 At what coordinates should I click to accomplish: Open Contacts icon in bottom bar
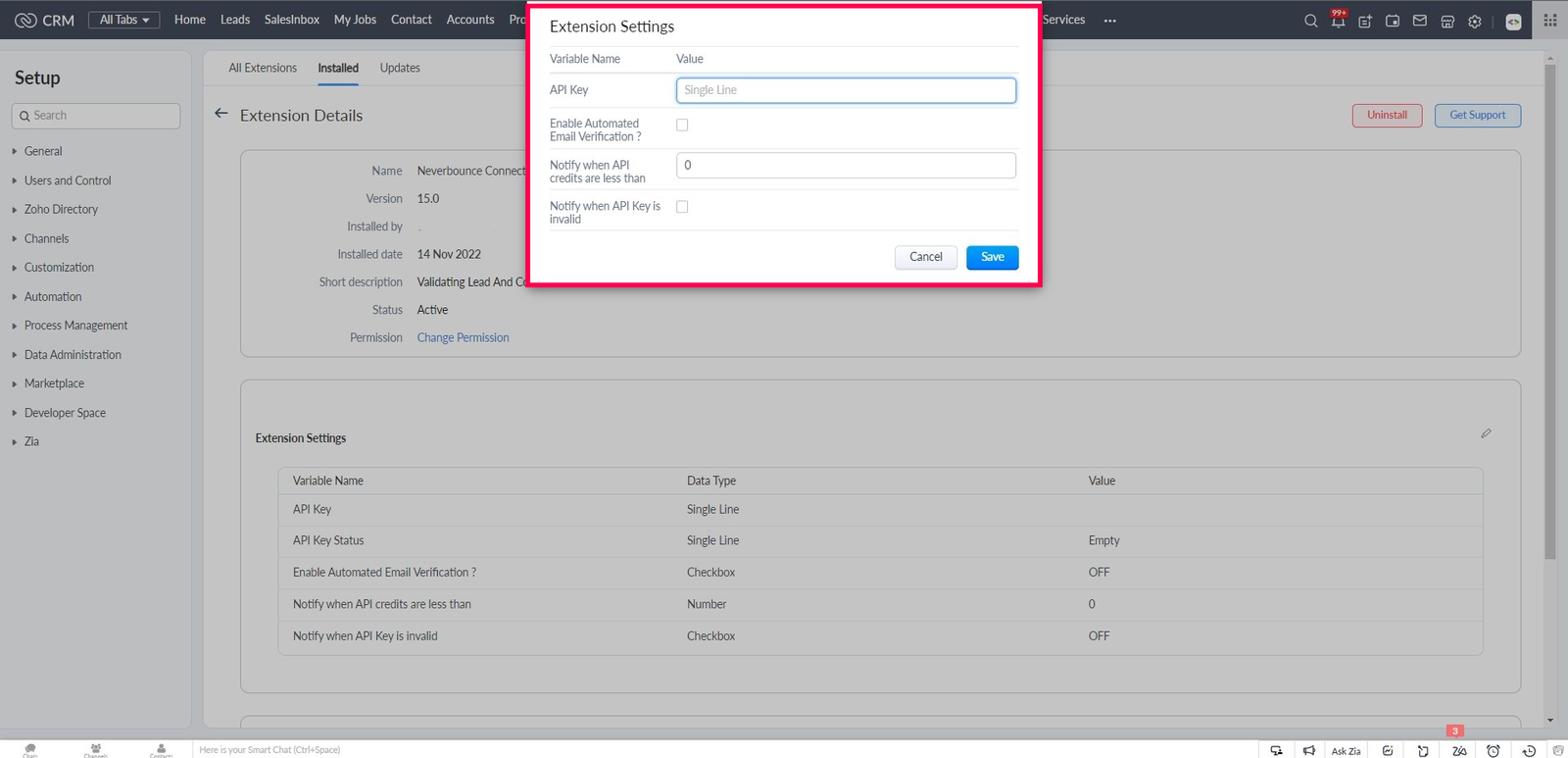point(162,750)
